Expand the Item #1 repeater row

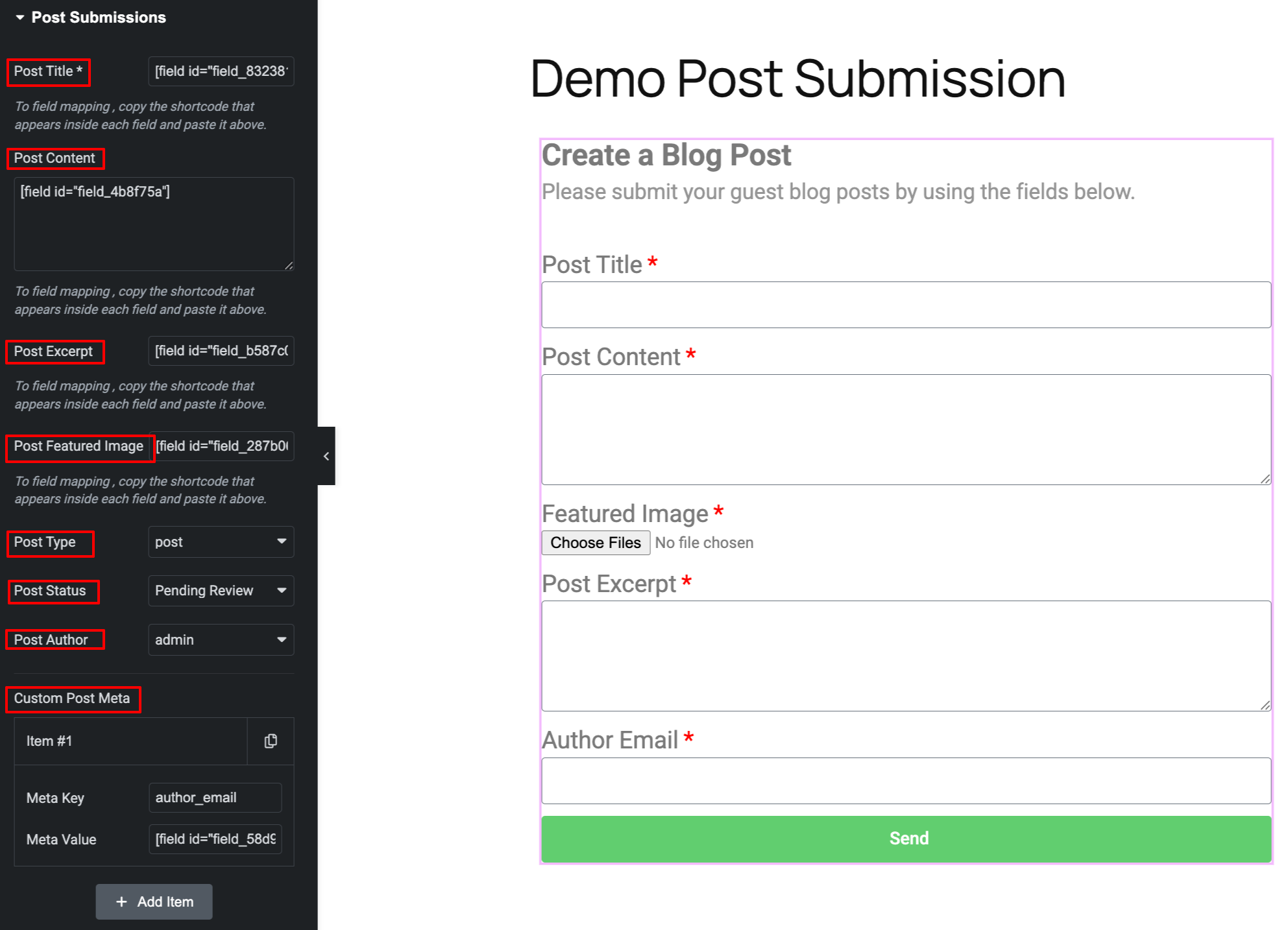[x=130, y=741]
